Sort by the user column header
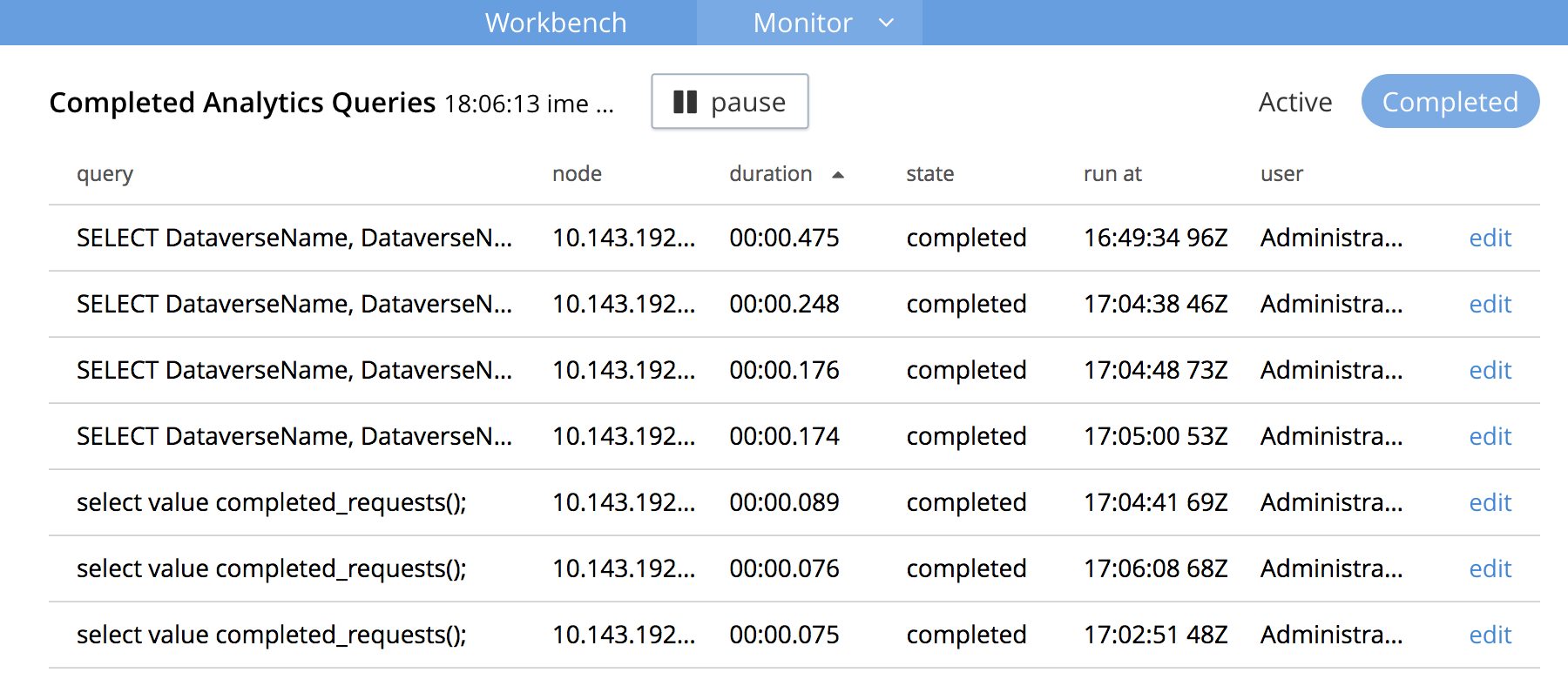Viewport: 1568px width, 679px height. tap(1281, 174)
